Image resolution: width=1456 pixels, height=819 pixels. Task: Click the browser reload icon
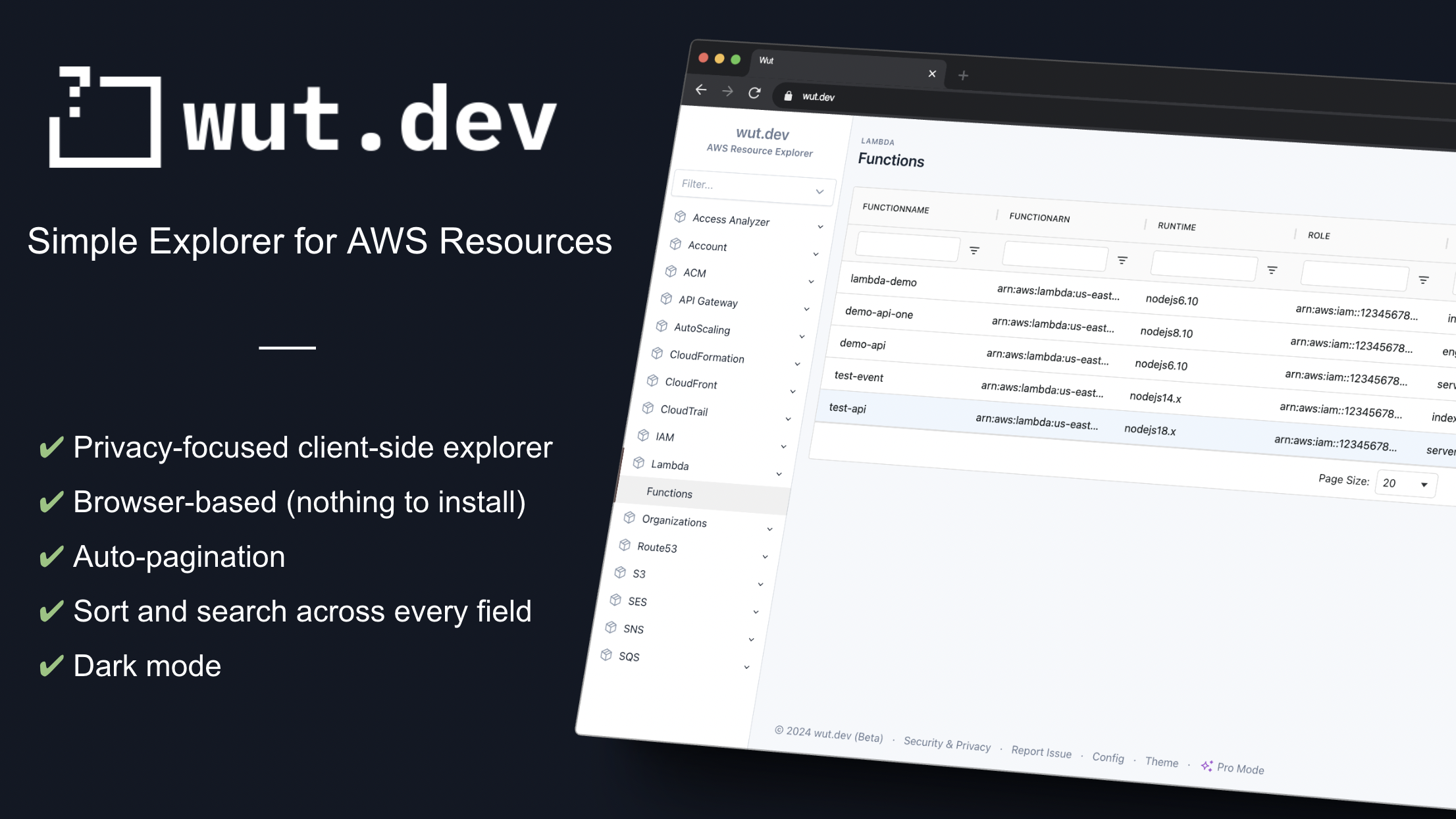coord(754,93)
